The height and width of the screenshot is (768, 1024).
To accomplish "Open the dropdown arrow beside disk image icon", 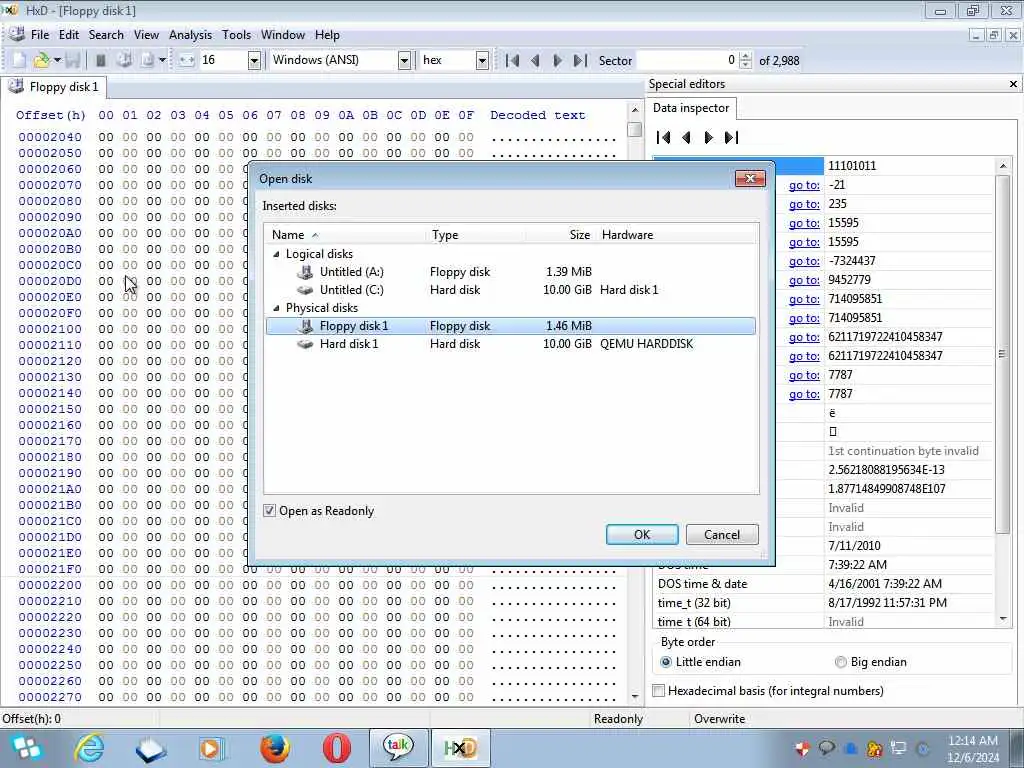I will (x=162, y=60).
